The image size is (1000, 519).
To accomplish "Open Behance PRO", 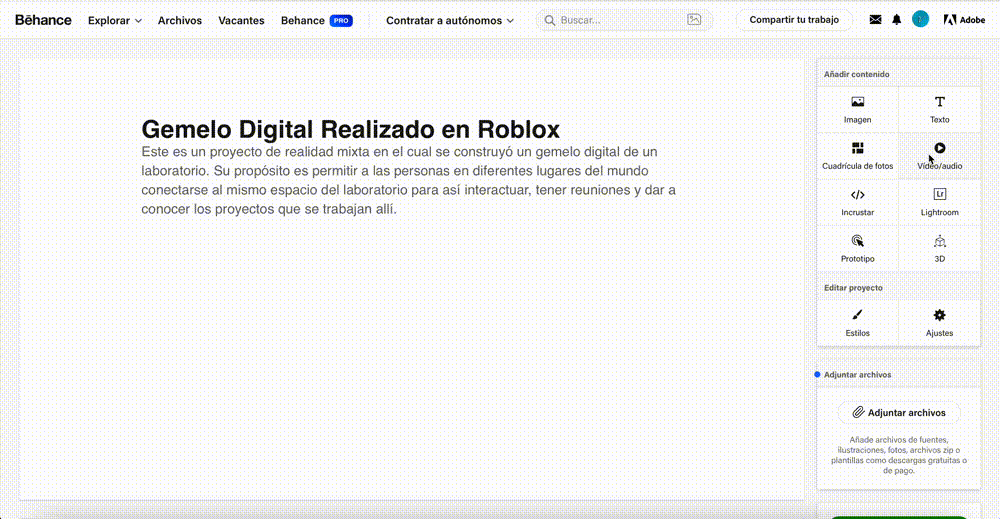I will [x=316, y=20].
